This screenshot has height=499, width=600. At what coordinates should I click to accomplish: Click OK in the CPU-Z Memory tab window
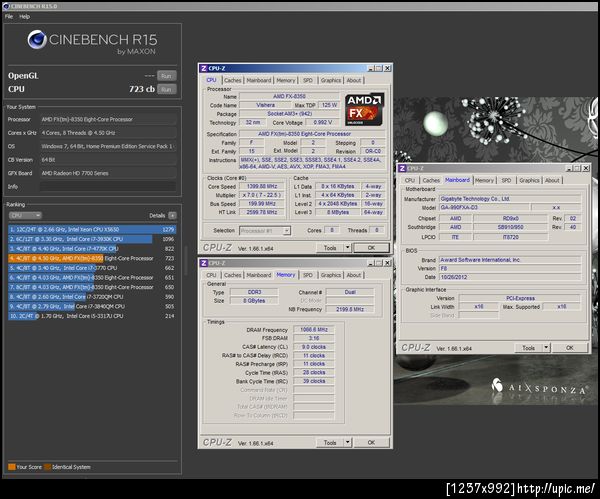pos(371,442)
